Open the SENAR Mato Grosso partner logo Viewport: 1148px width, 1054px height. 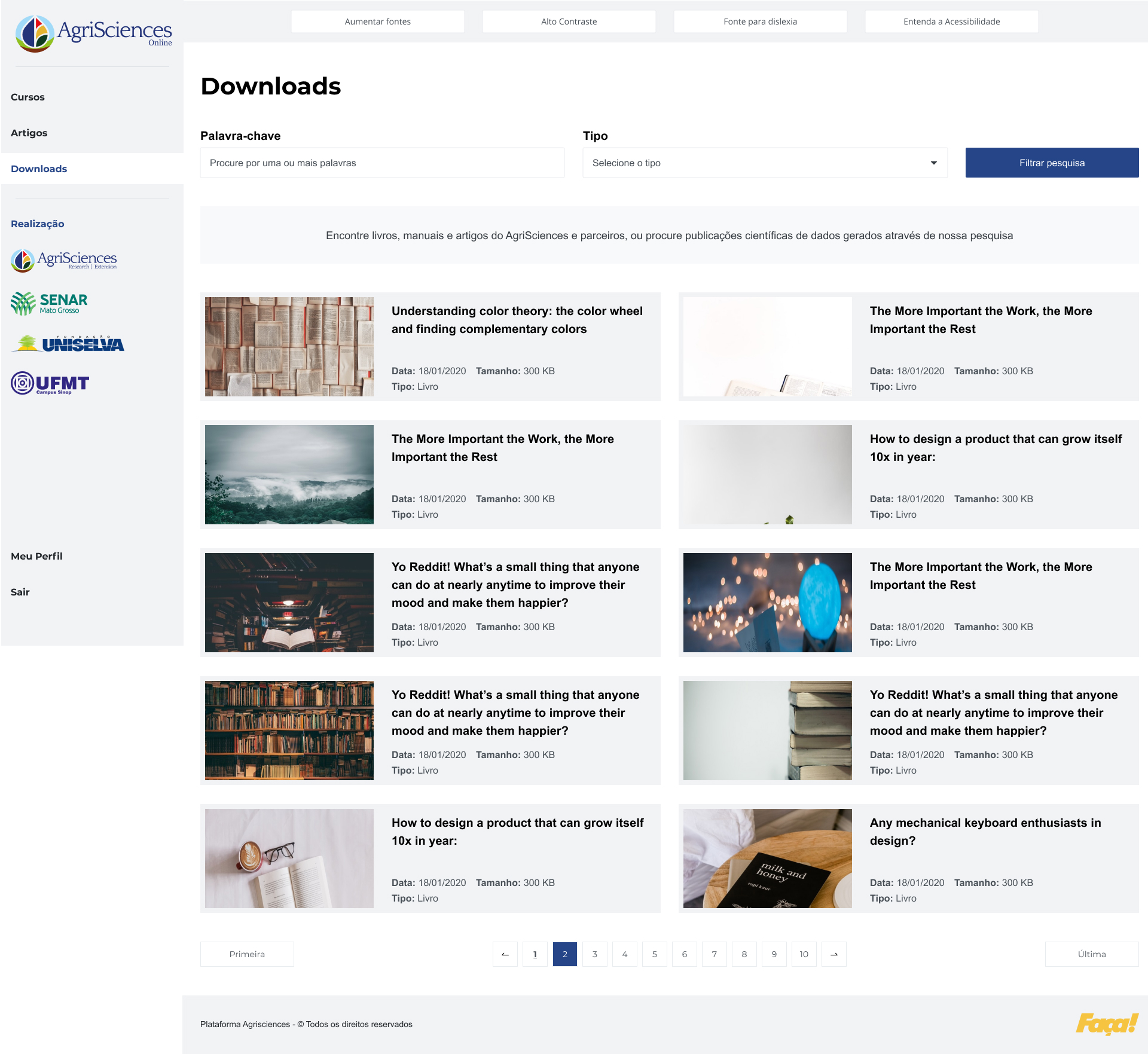(49, 303)
